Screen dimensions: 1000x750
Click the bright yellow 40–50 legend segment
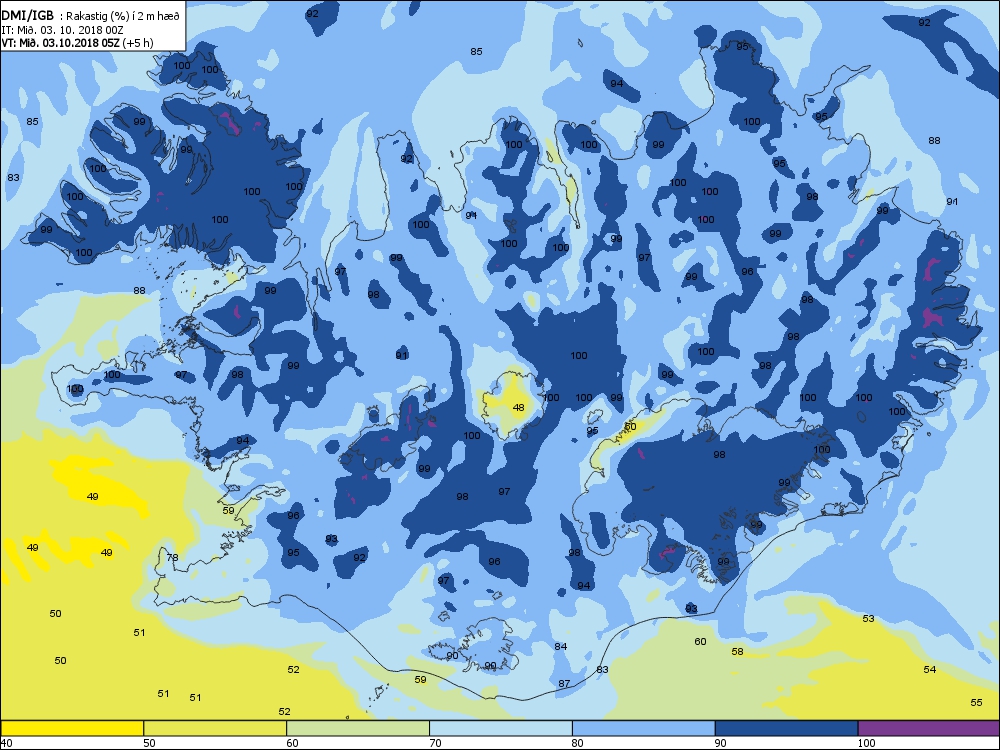click(x=72, y=728)
